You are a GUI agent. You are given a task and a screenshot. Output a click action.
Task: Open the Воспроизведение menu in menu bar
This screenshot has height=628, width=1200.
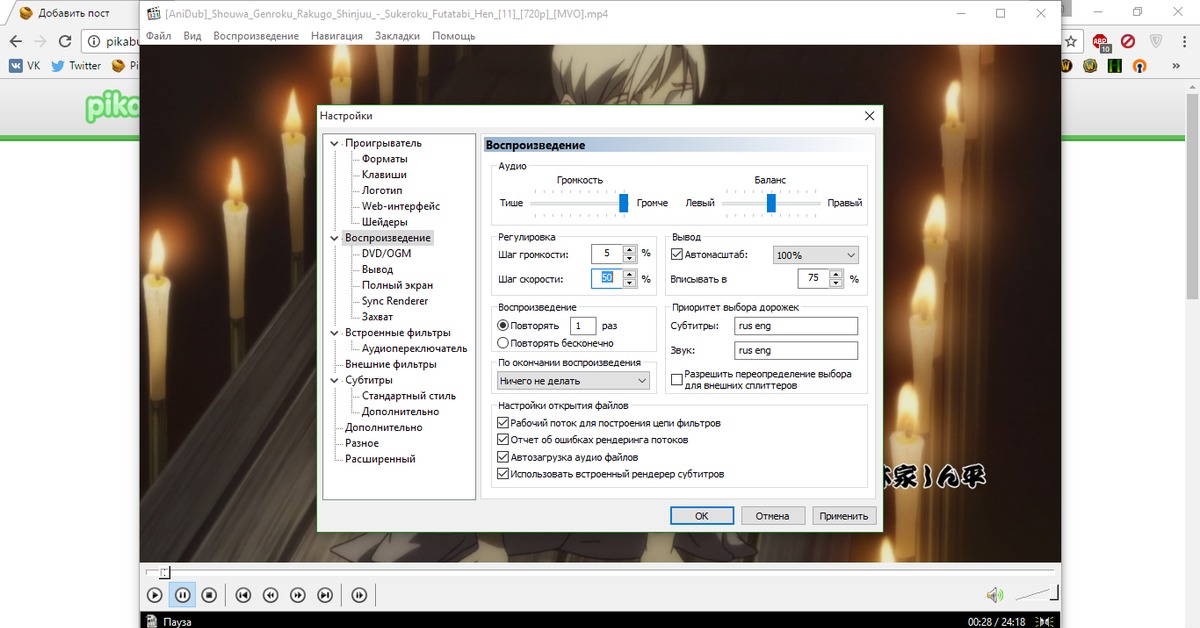coord(255,36)
